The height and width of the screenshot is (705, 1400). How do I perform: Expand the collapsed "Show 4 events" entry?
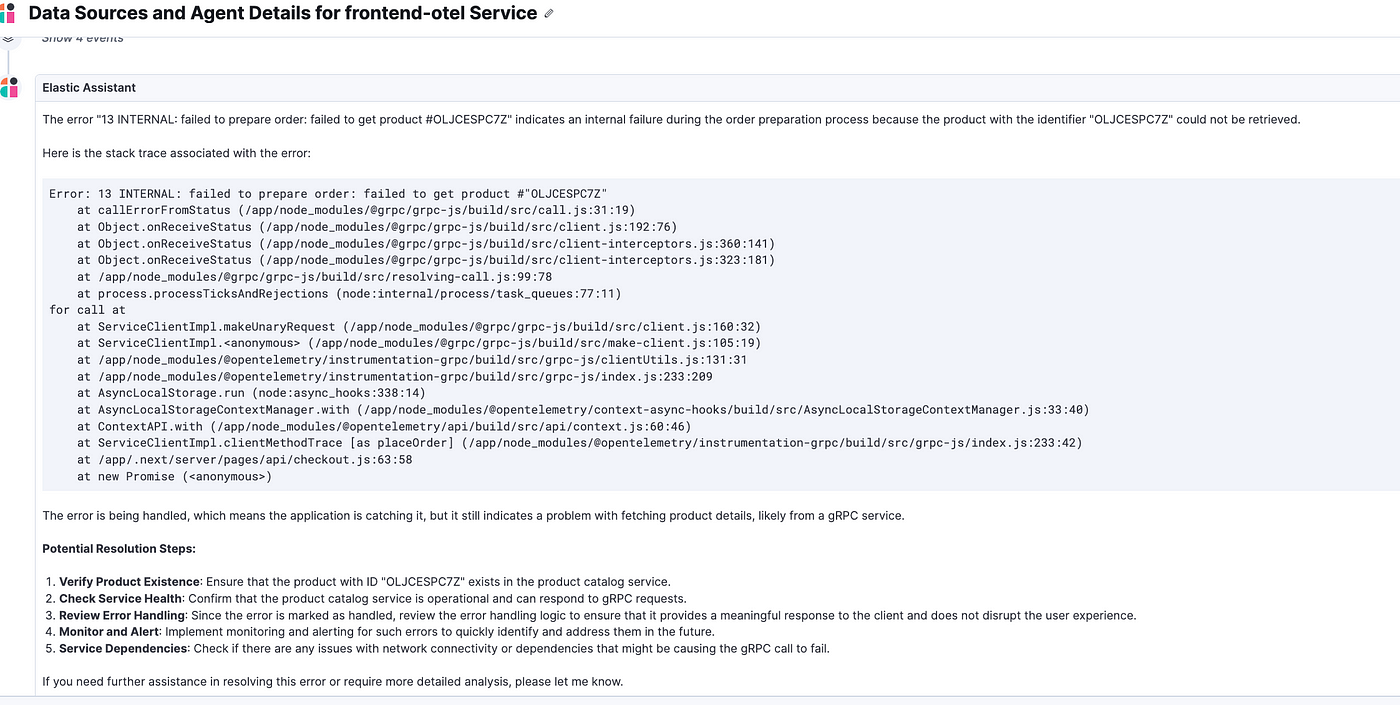[x=83, y=38]
